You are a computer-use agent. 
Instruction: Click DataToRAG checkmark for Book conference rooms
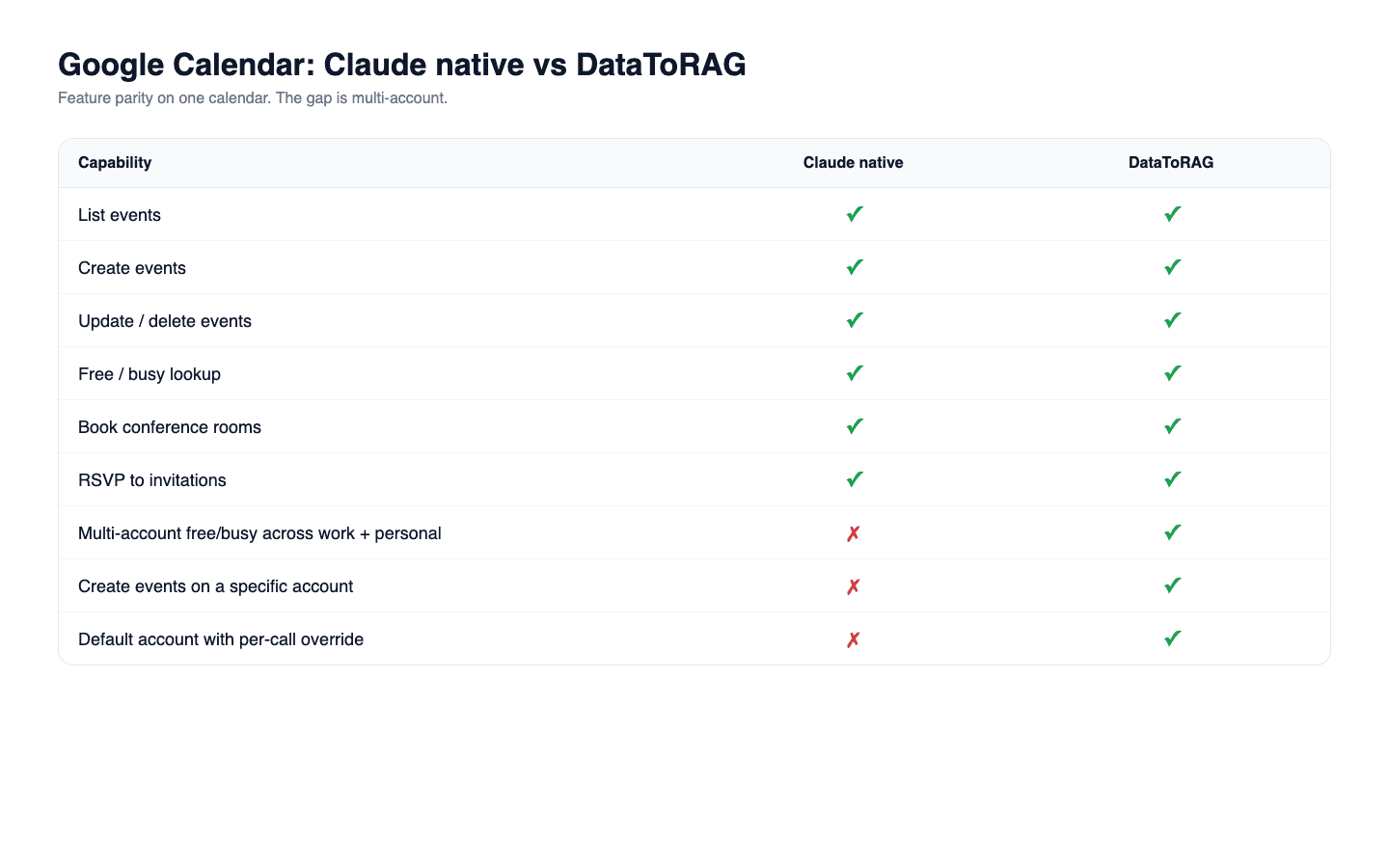[x=1172, y=426]
